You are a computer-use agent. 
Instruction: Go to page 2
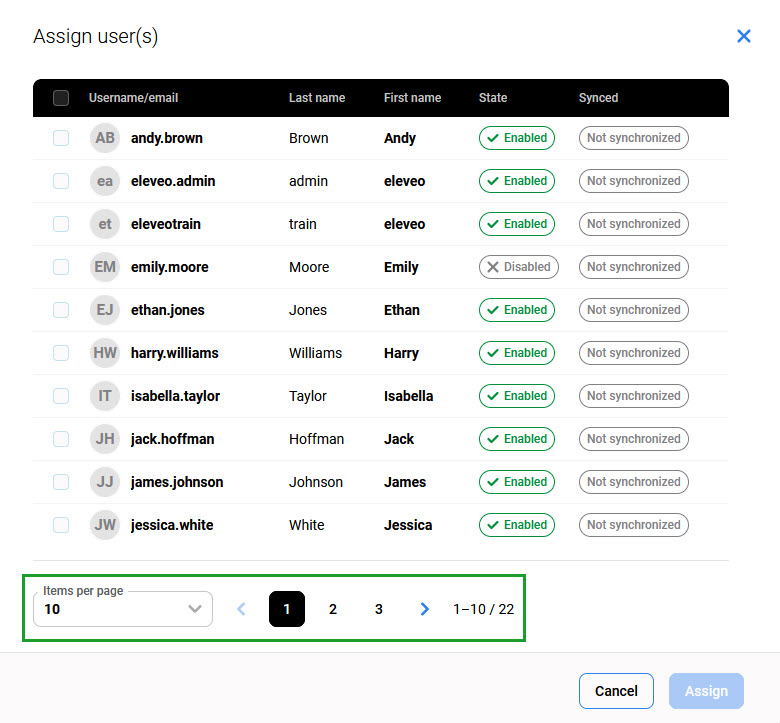tap(333, 609)
